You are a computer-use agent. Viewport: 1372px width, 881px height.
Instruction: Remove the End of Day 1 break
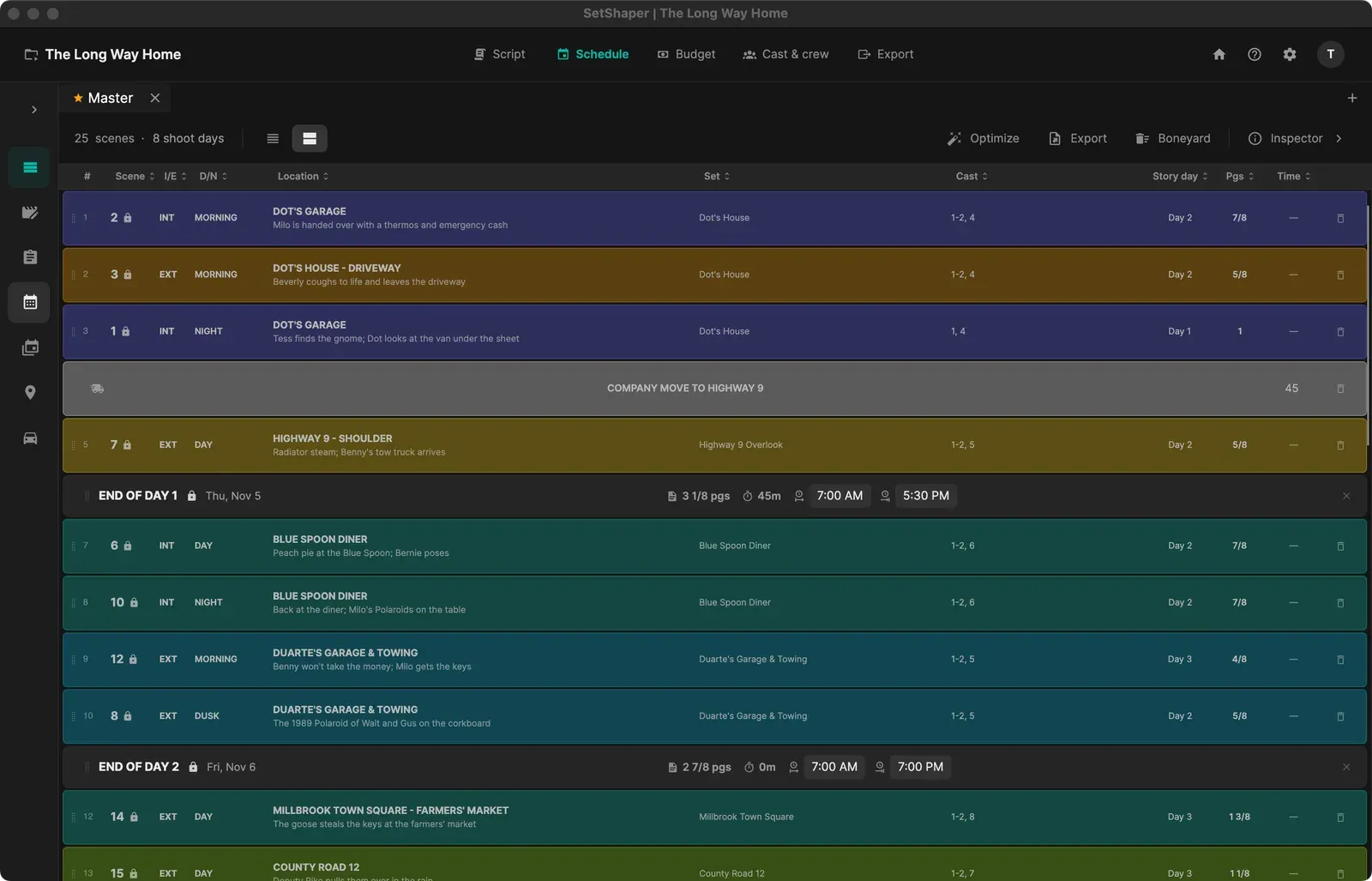click(x=1346, y=496)
